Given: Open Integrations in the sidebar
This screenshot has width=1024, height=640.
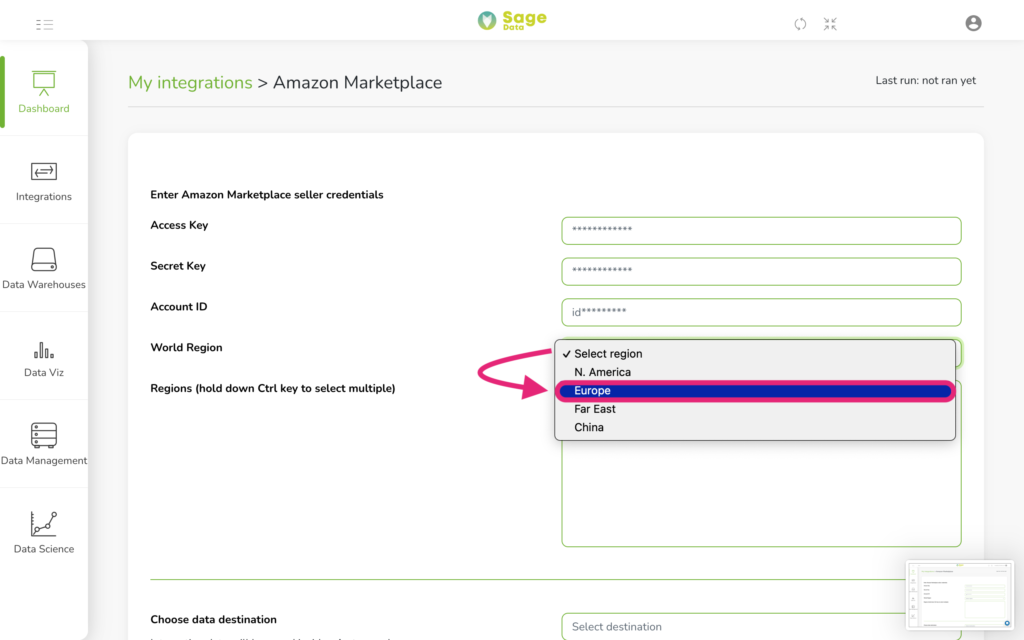Looking at the screenshot, I should [x=44, y=181].
